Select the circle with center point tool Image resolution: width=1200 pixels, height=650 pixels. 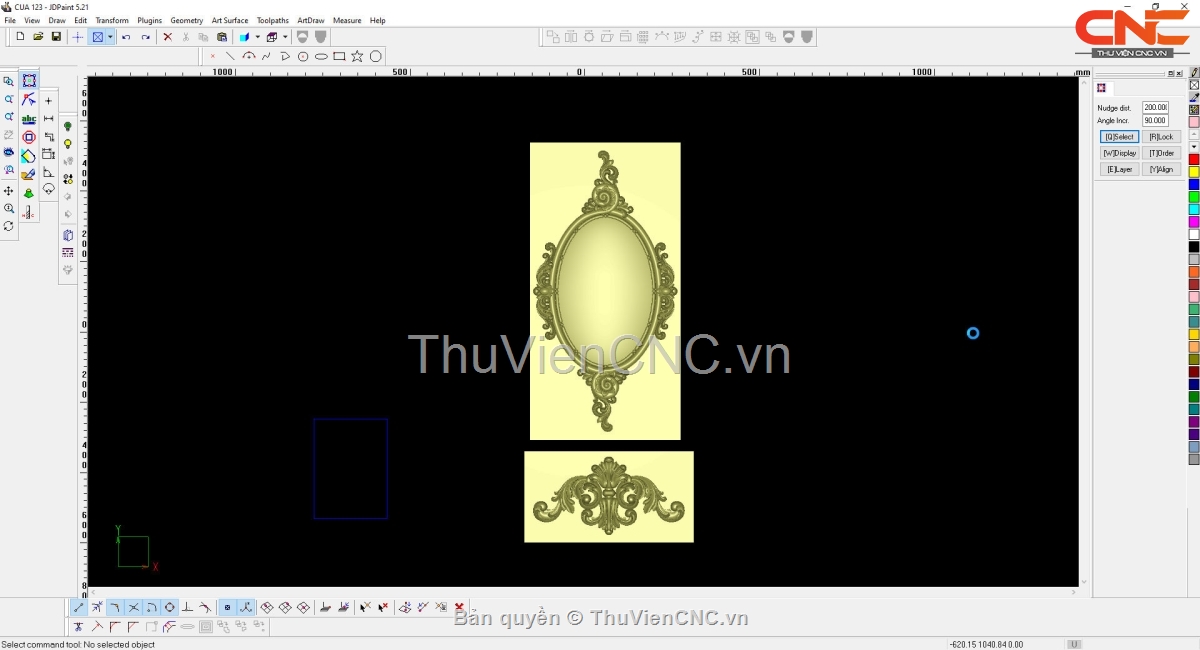pyautogui.click(x=303, y=56)
